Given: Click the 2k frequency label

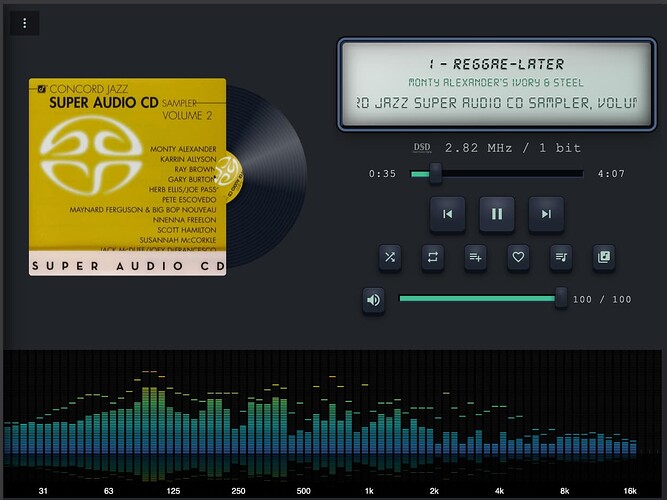Looking at the screenshot, I should (434, 491).
